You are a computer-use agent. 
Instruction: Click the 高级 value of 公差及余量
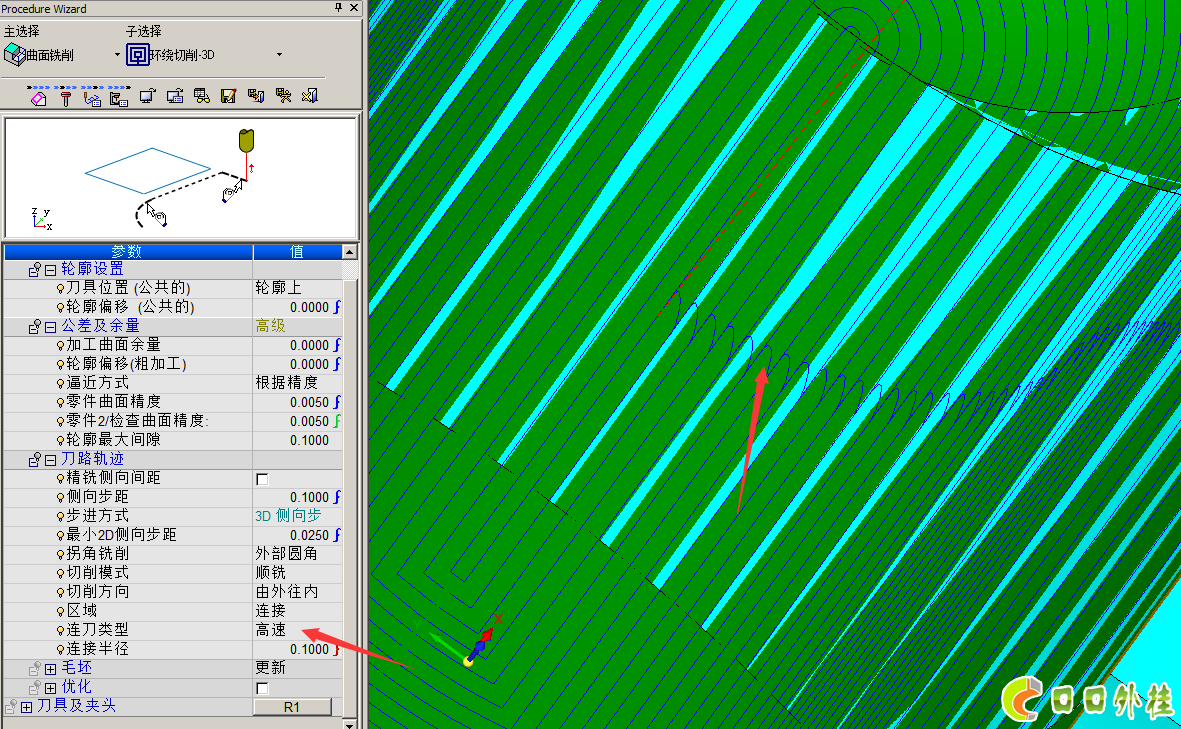coord(269,326)
